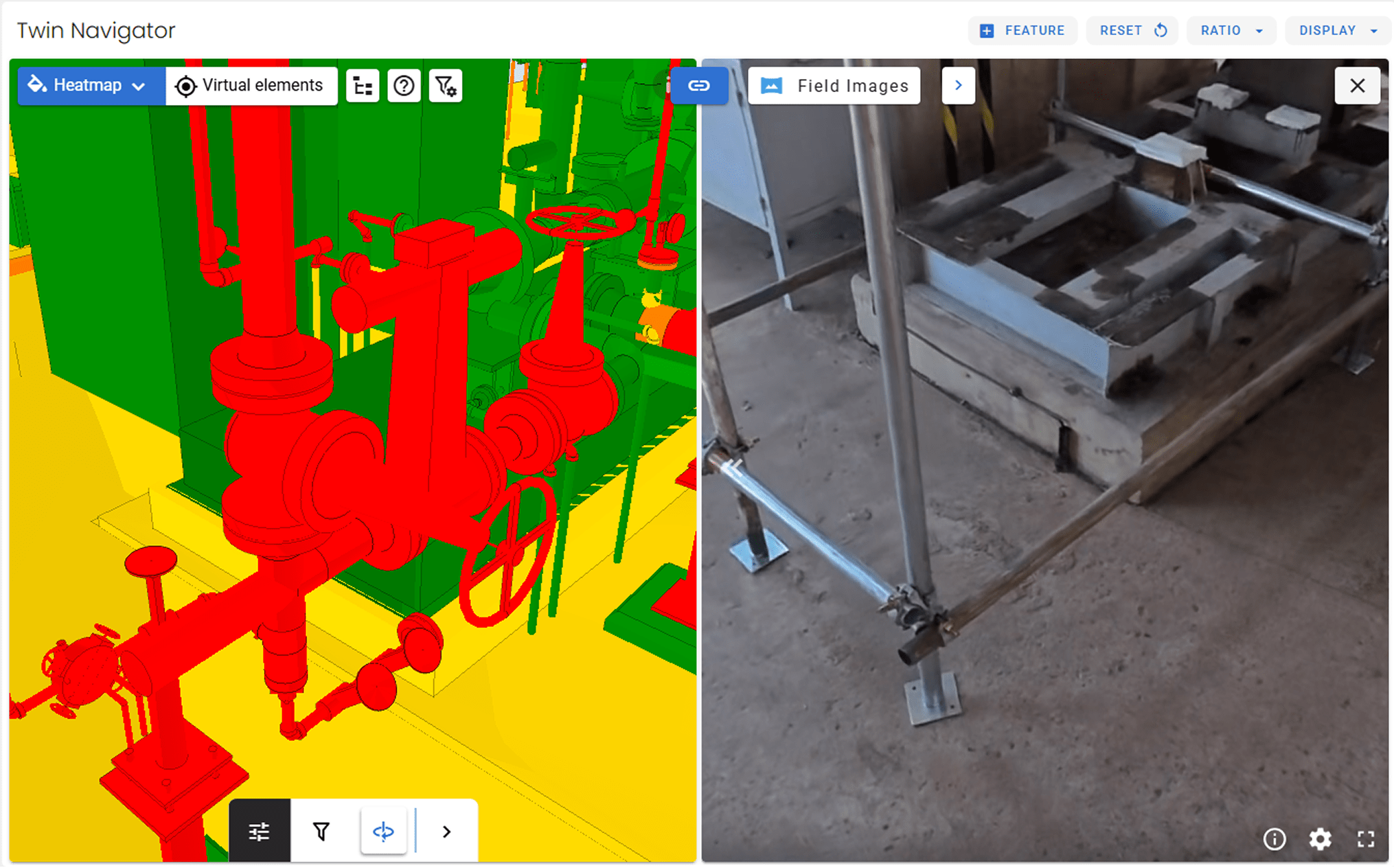Go to next panel with arrow button
The image size is (1394, 868).
[959, 86]
